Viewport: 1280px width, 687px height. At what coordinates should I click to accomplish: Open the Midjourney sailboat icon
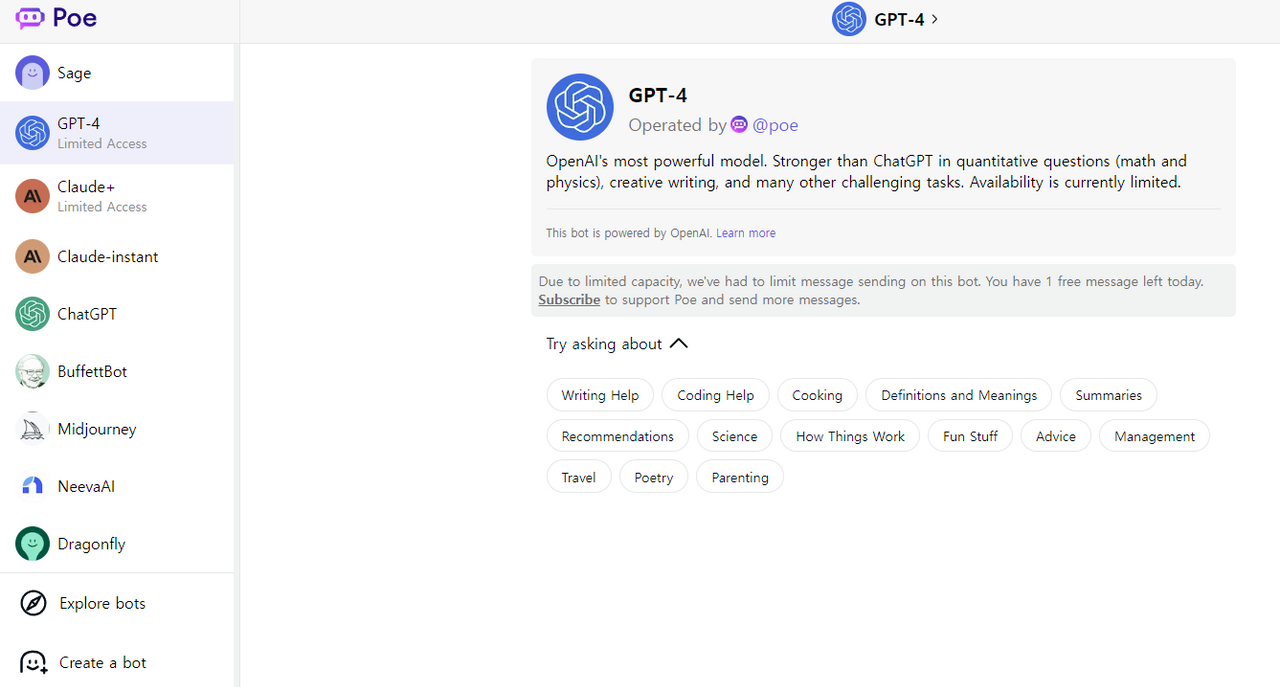pyautogui.click(x=32, y=429)
